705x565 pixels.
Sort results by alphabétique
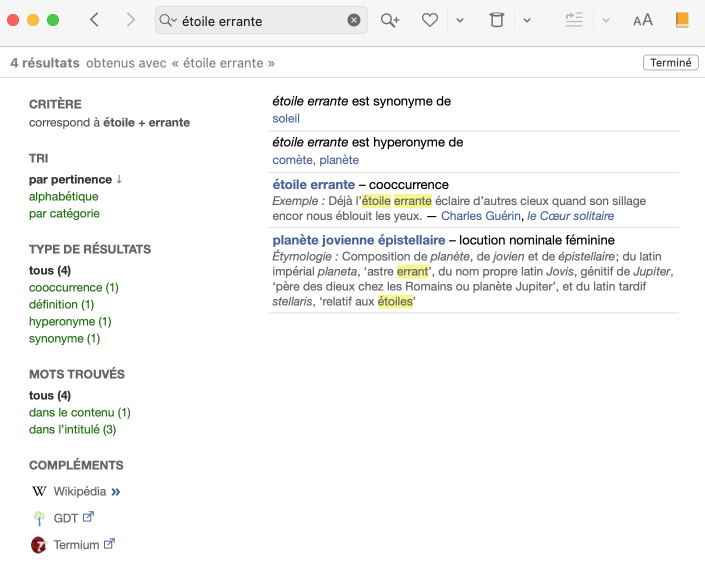[64, 196]
